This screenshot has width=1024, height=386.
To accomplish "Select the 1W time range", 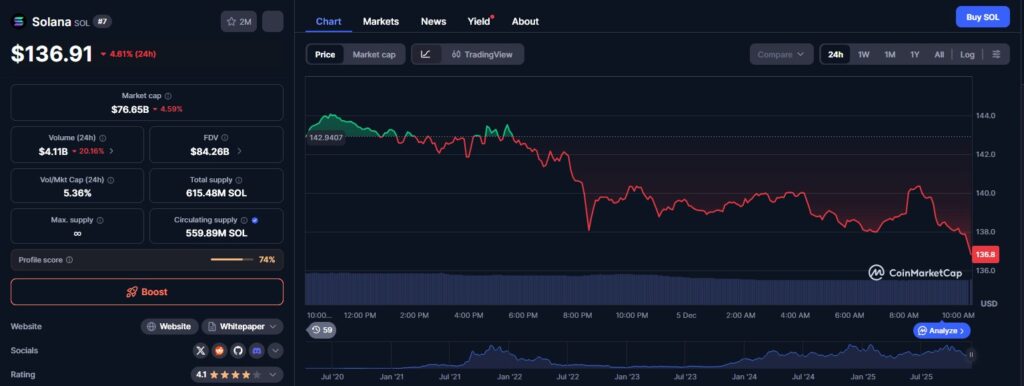I will point(863,54).
